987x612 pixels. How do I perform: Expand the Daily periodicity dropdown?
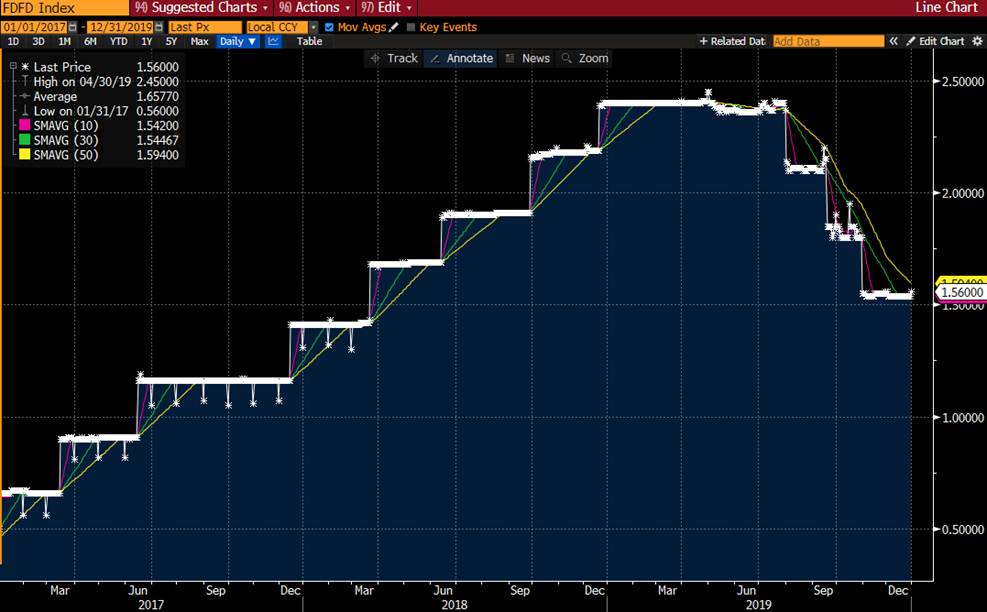click(x=238, y=42)
